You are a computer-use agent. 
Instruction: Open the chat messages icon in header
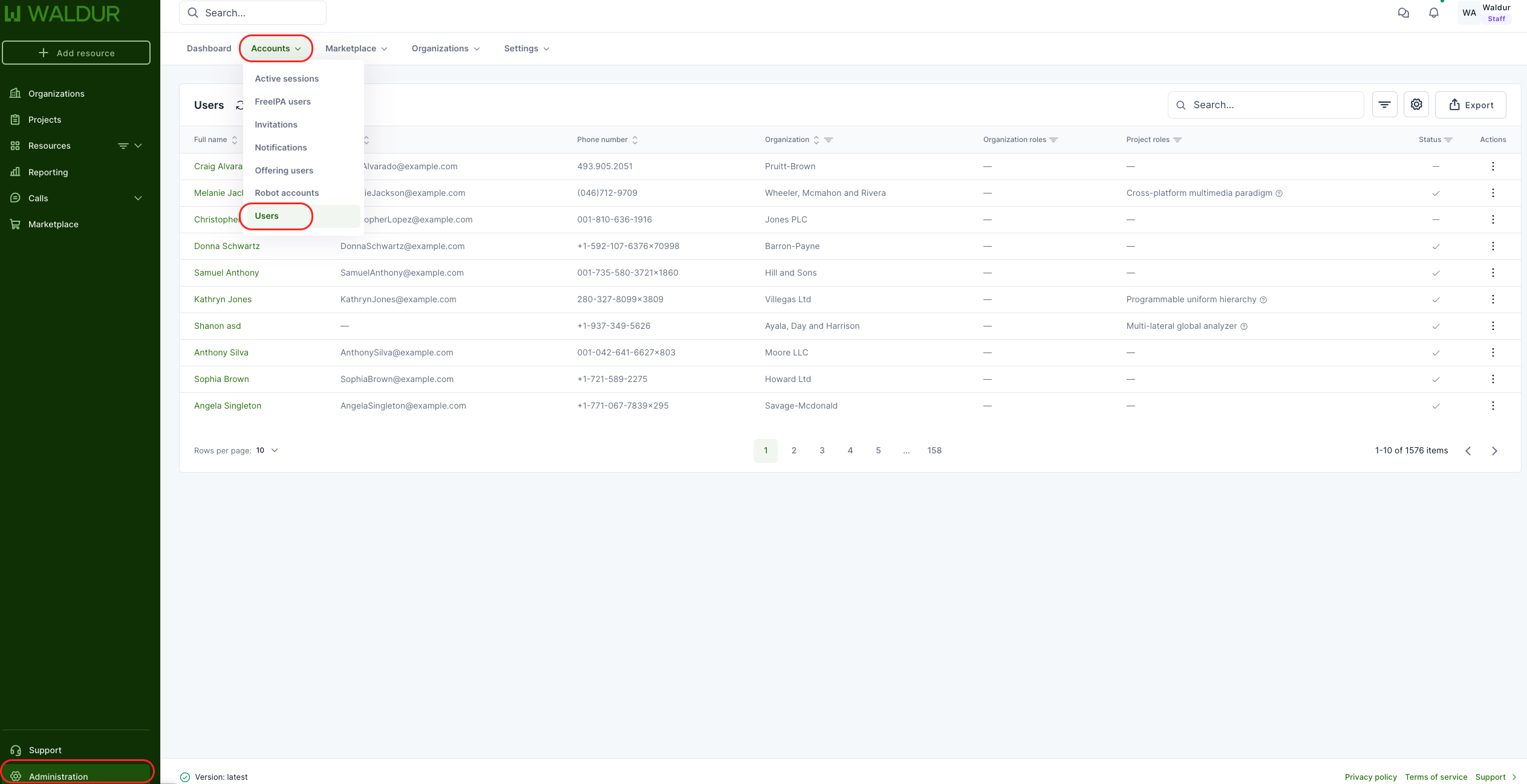click(1404, 13)
